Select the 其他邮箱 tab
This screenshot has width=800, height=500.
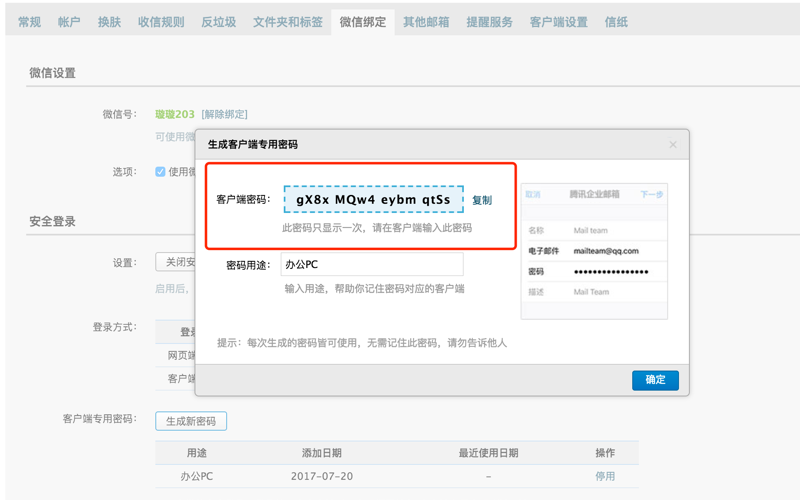point(426,22)
